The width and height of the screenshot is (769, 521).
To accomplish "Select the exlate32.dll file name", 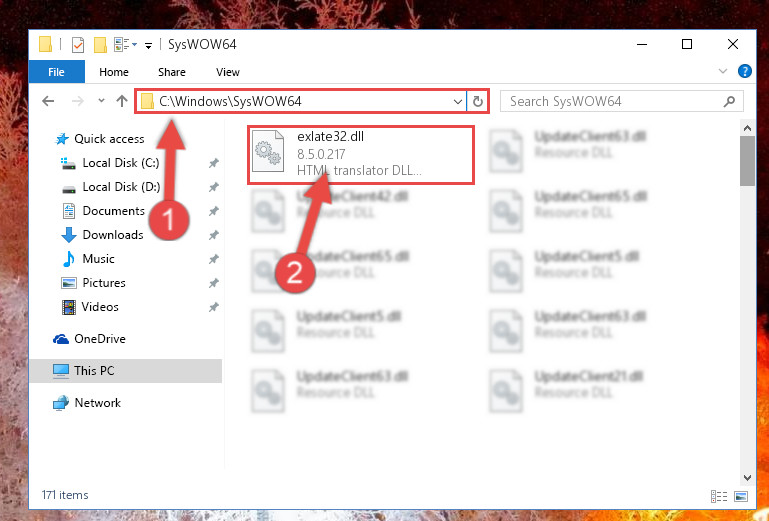I will point(331,136).
